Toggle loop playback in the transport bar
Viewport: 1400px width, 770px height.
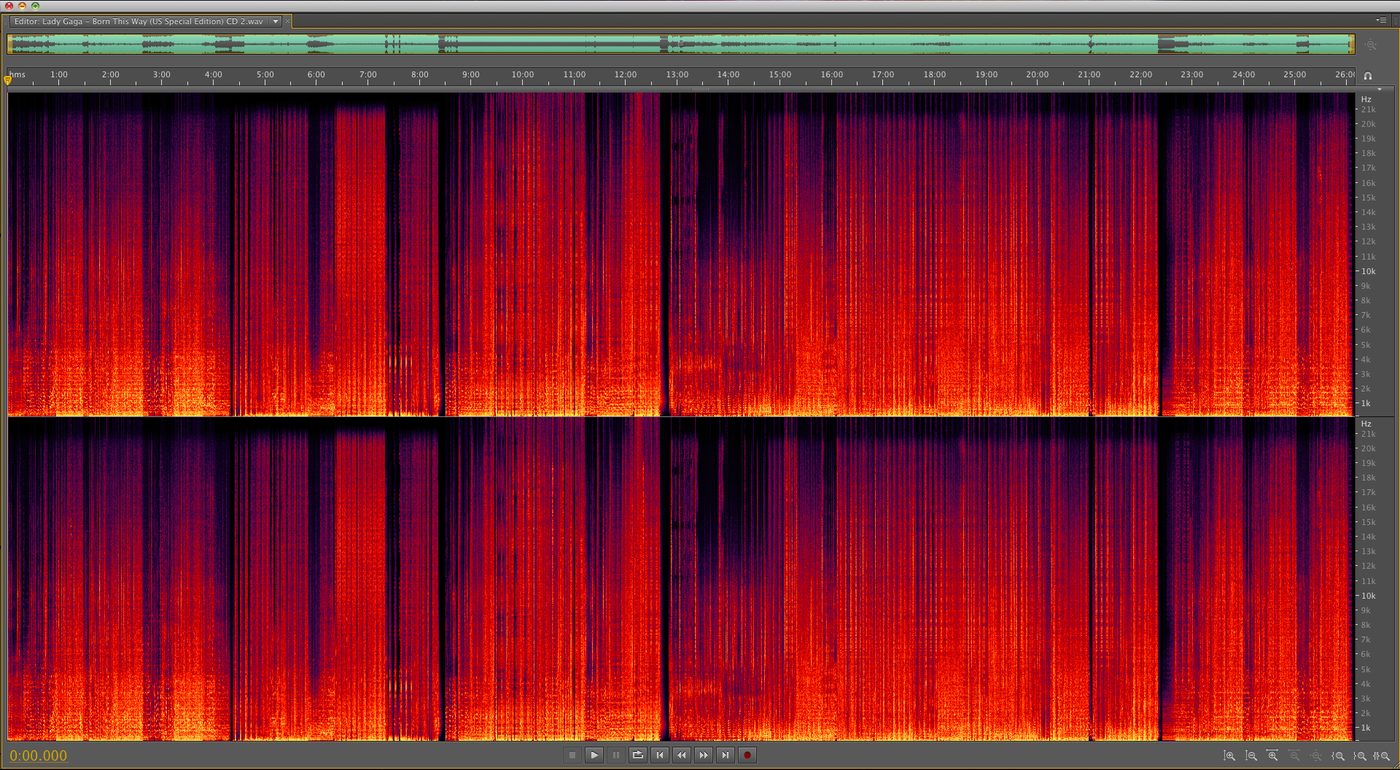pyautogui.click(x=638, y=755)
